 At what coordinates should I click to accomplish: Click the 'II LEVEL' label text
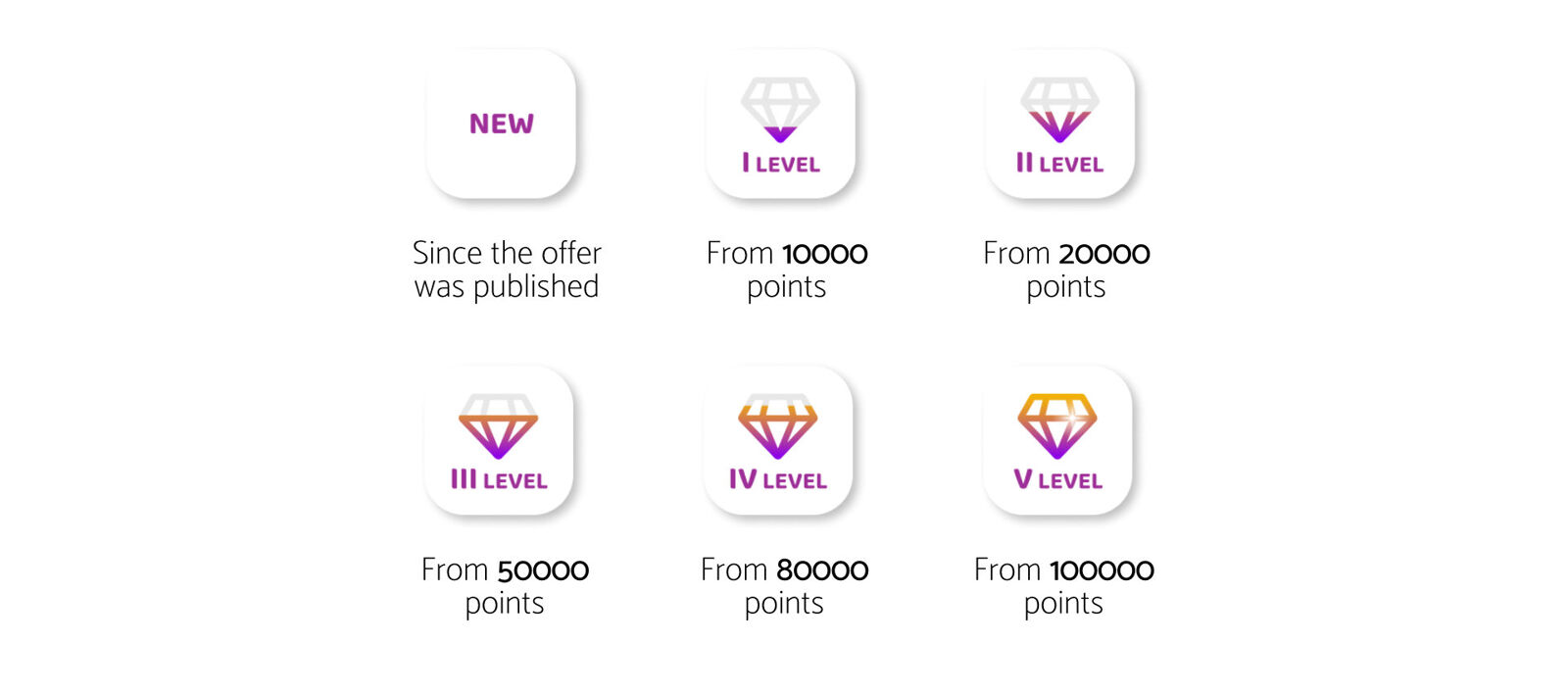[1059, 164]
